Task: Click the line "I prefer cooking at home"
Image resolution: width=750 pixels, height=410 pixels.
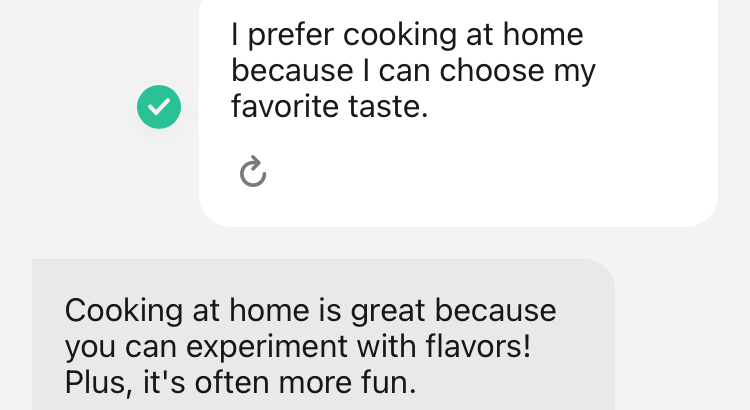Action: point(406,36)
